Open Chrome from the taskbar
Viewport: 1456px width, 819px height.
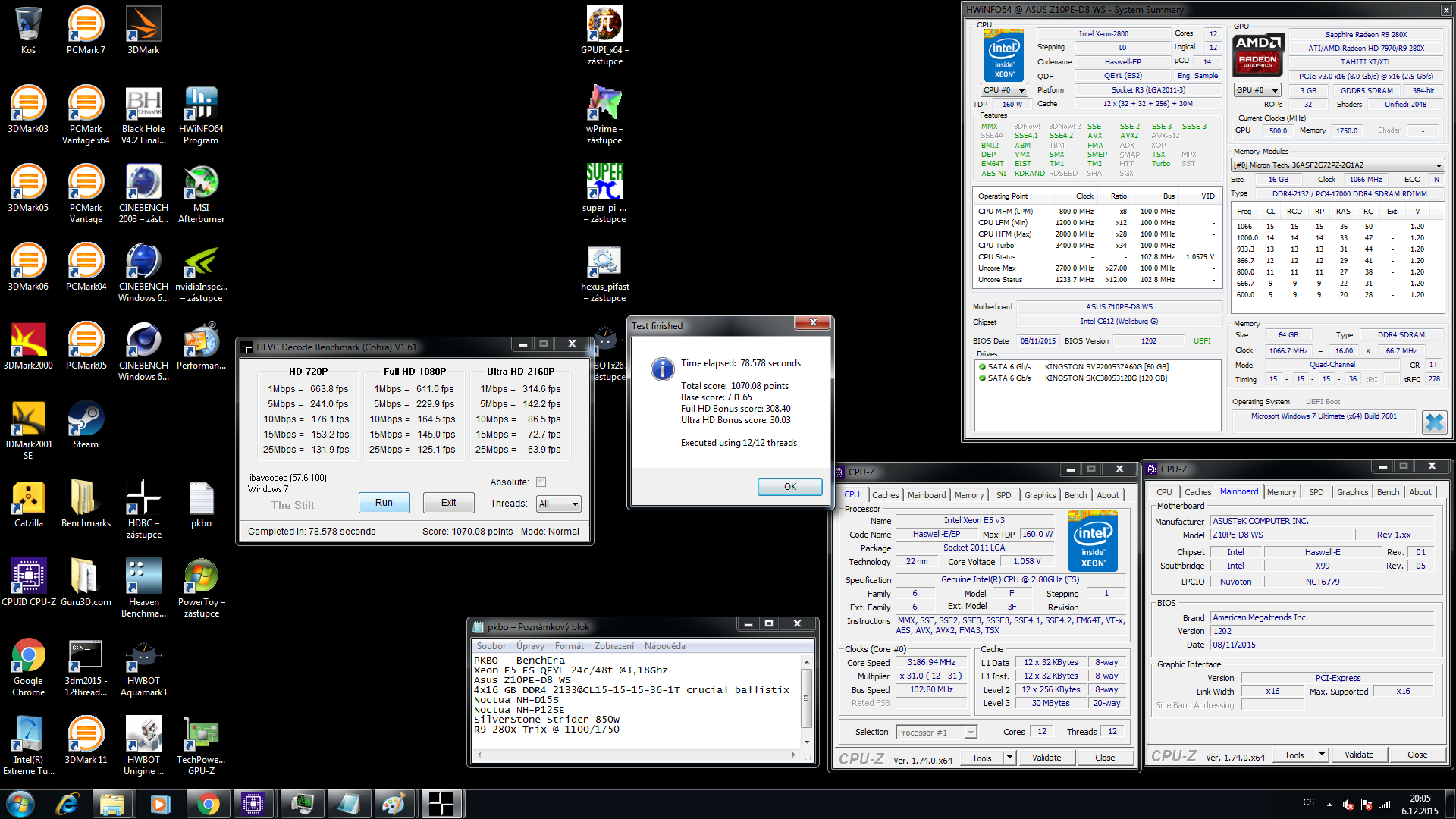[x=207, y=804]
